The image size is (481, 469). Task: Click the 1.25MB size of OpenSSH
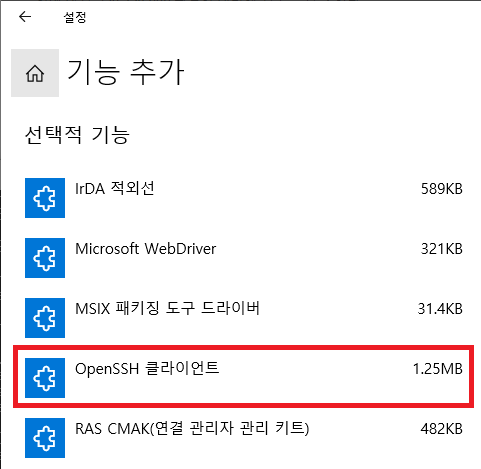[438, 369]
